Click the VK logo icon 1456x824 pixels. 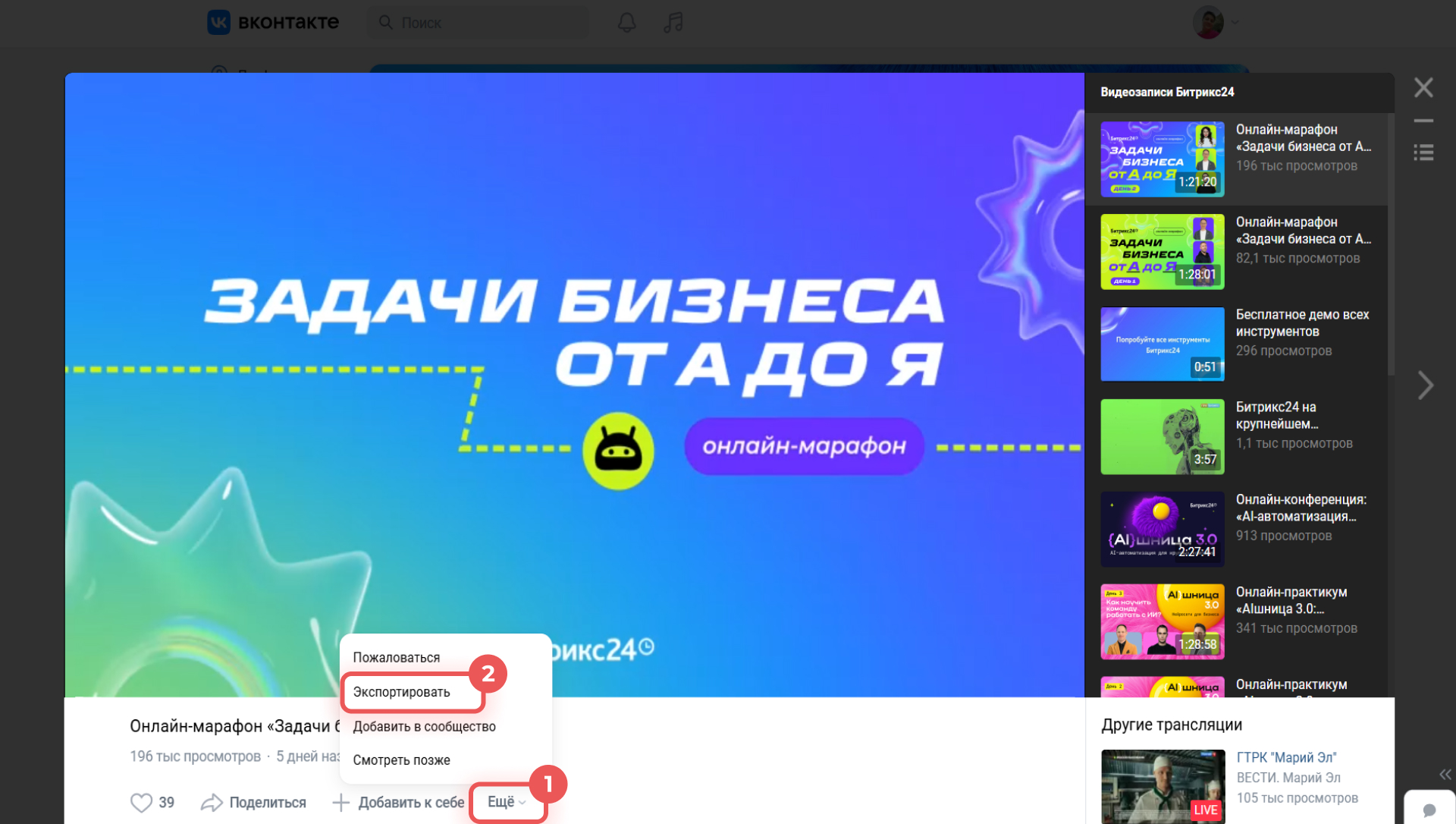tap(218, 22)
